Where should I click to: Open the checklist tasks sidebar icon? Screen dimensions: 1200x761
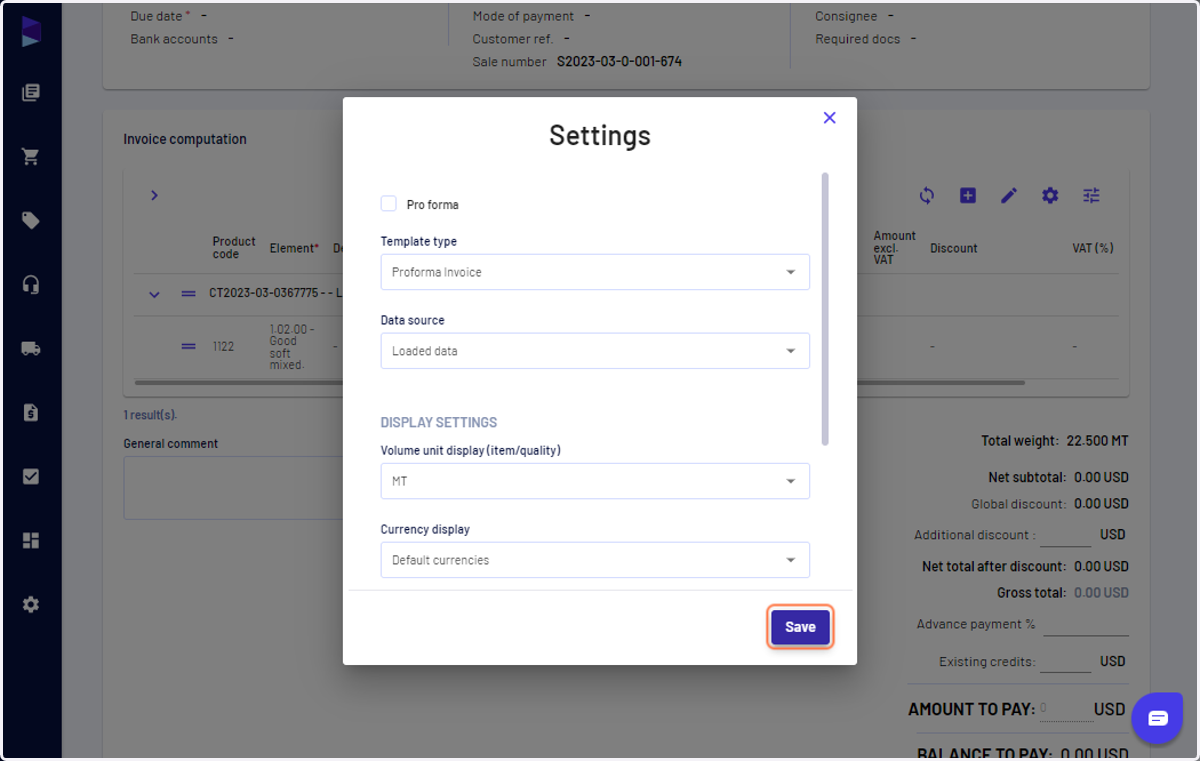(x=31, y=477)
